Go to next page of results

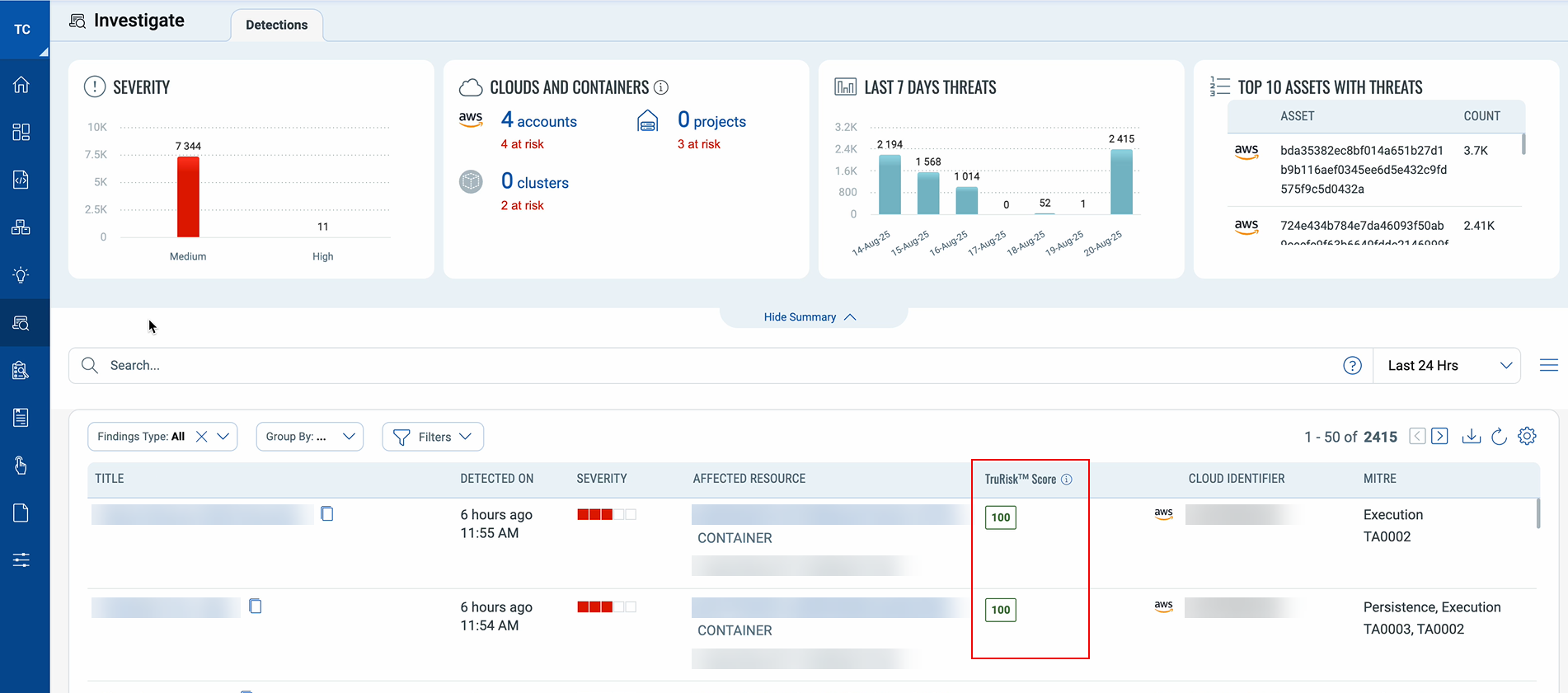1439,437
